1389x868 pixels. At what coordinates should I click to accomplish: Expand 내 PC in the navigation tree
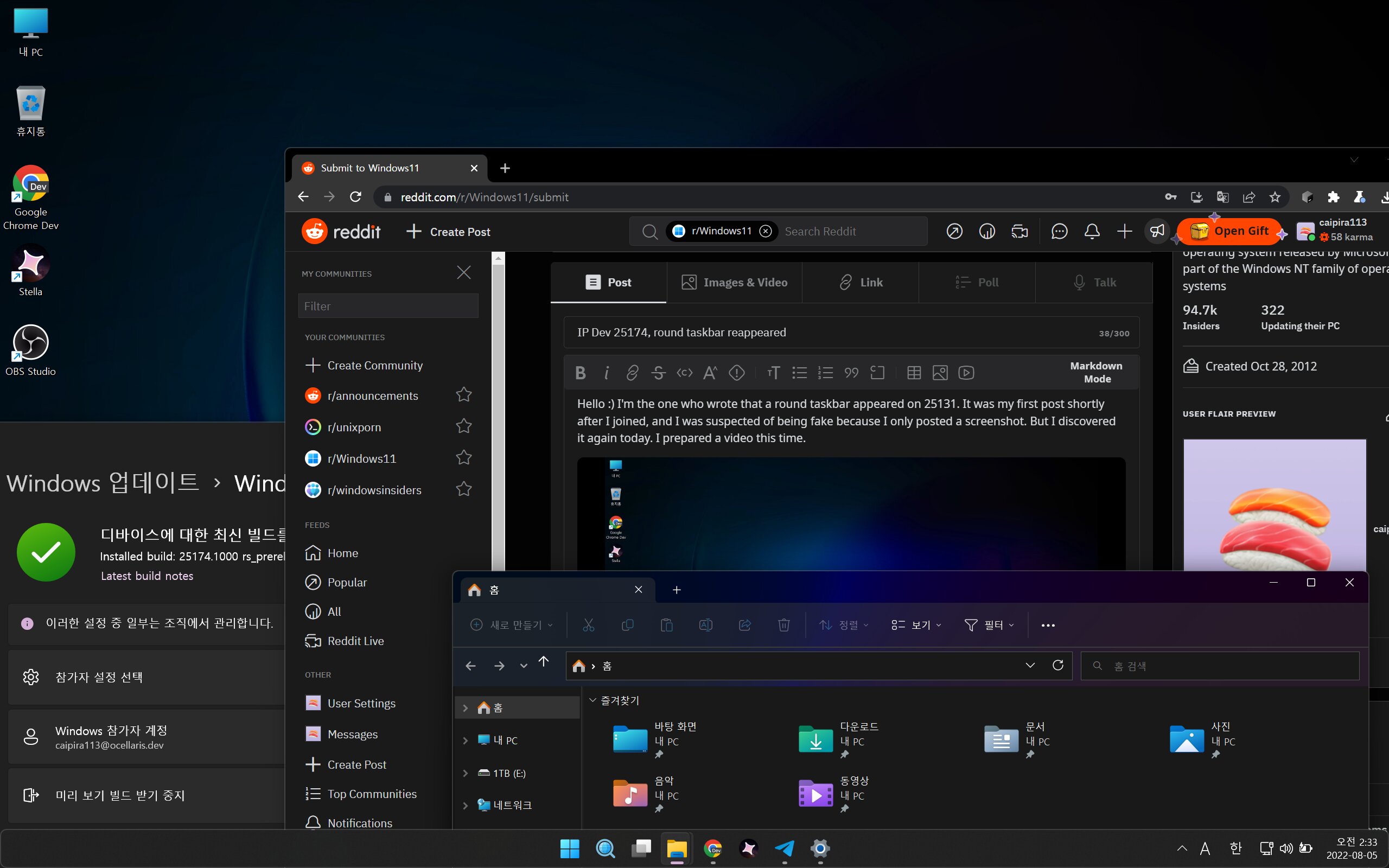click(466, 741)
